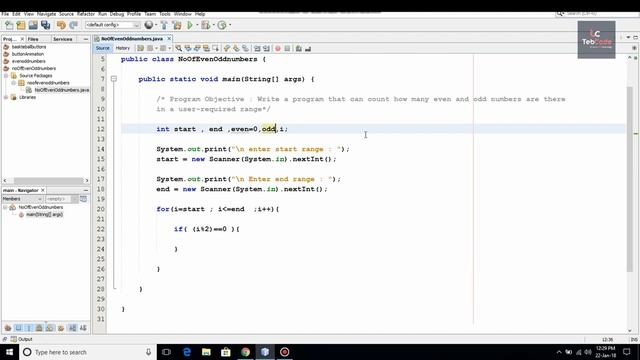
Task: Click the Windows search box
Action: point(88,352)
